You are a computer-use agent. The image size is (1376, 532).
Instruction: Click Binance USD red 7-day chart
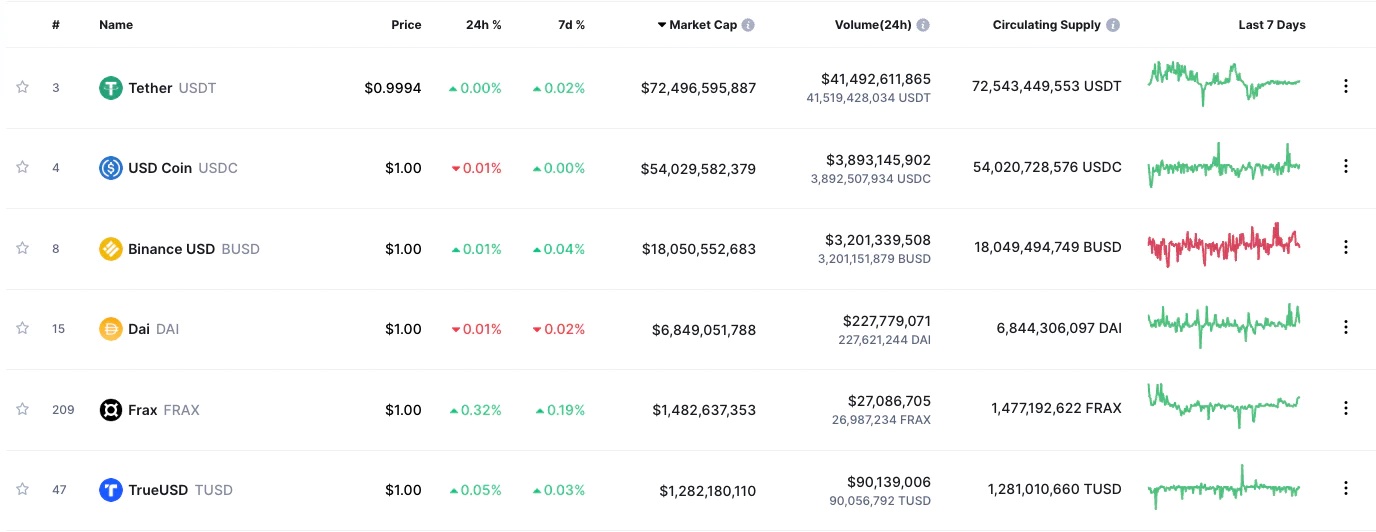[x=1224, y=244]
